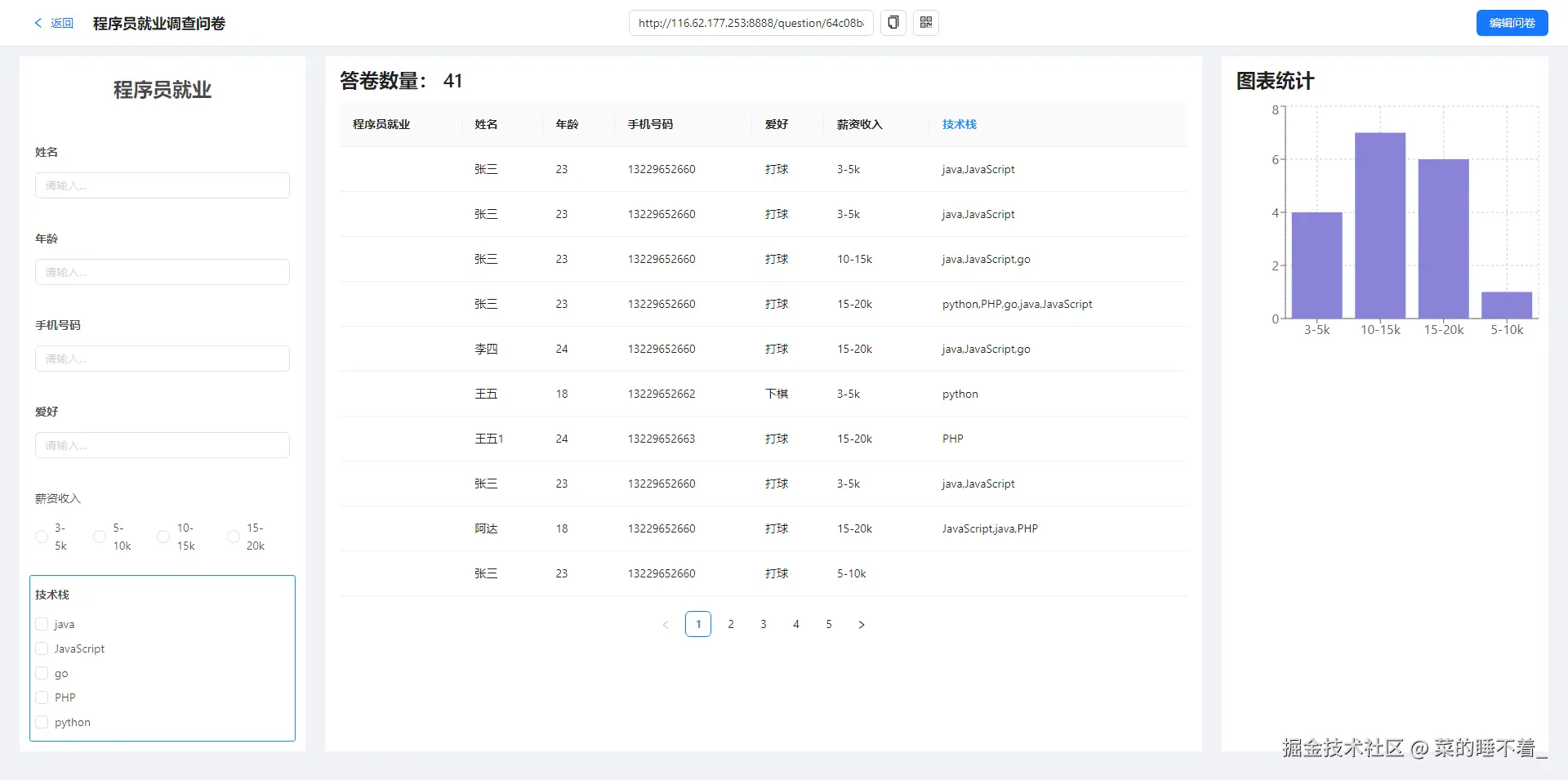1568x780 pixels.
Task: Go back using the left arrow icon
Action: pyautogui.click(x=38, y=23)
